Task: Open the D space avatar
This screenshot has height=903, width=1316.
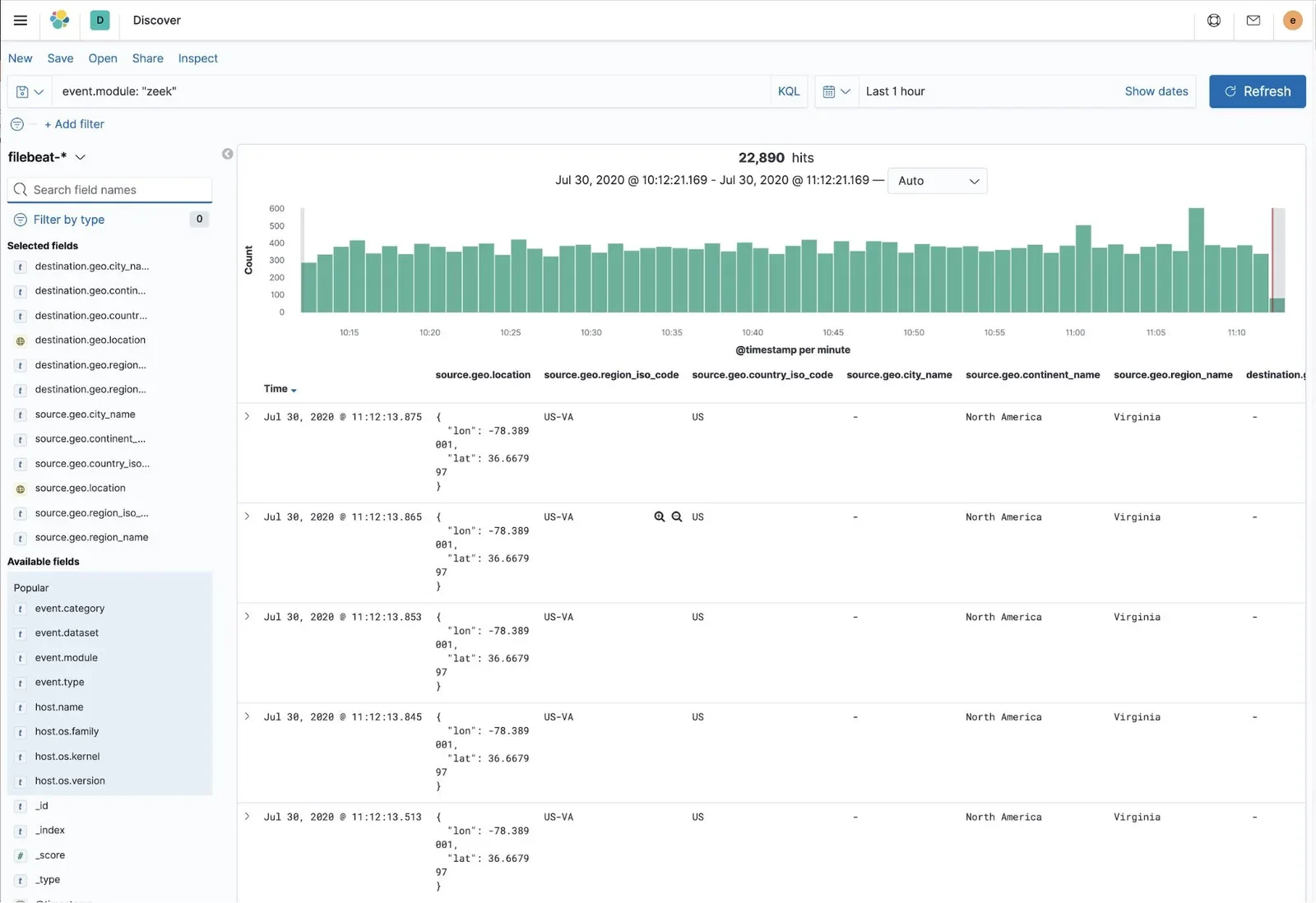Action: point(100,21)
